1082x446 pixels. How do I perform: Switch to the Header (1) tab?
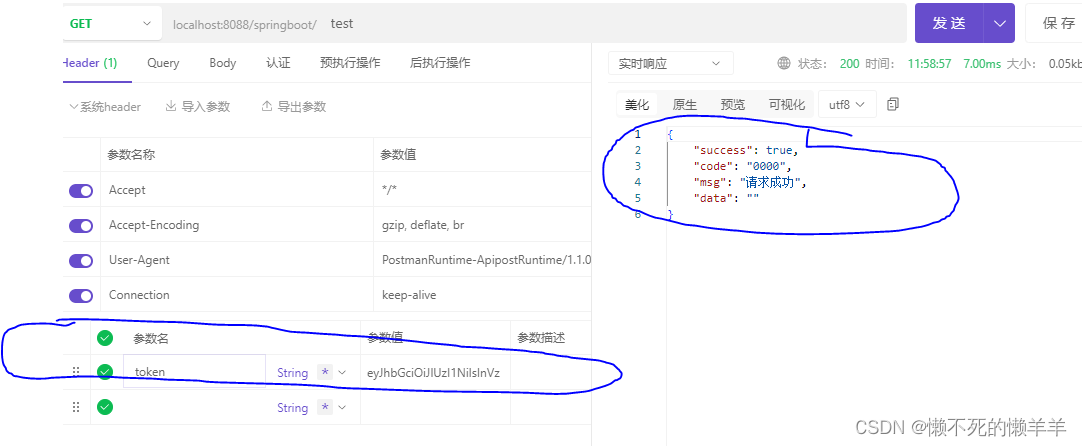(90, 63)
